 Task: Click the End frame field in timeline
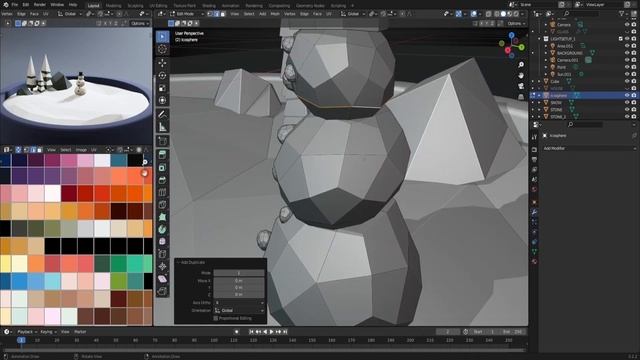click(x=513, y=332)
